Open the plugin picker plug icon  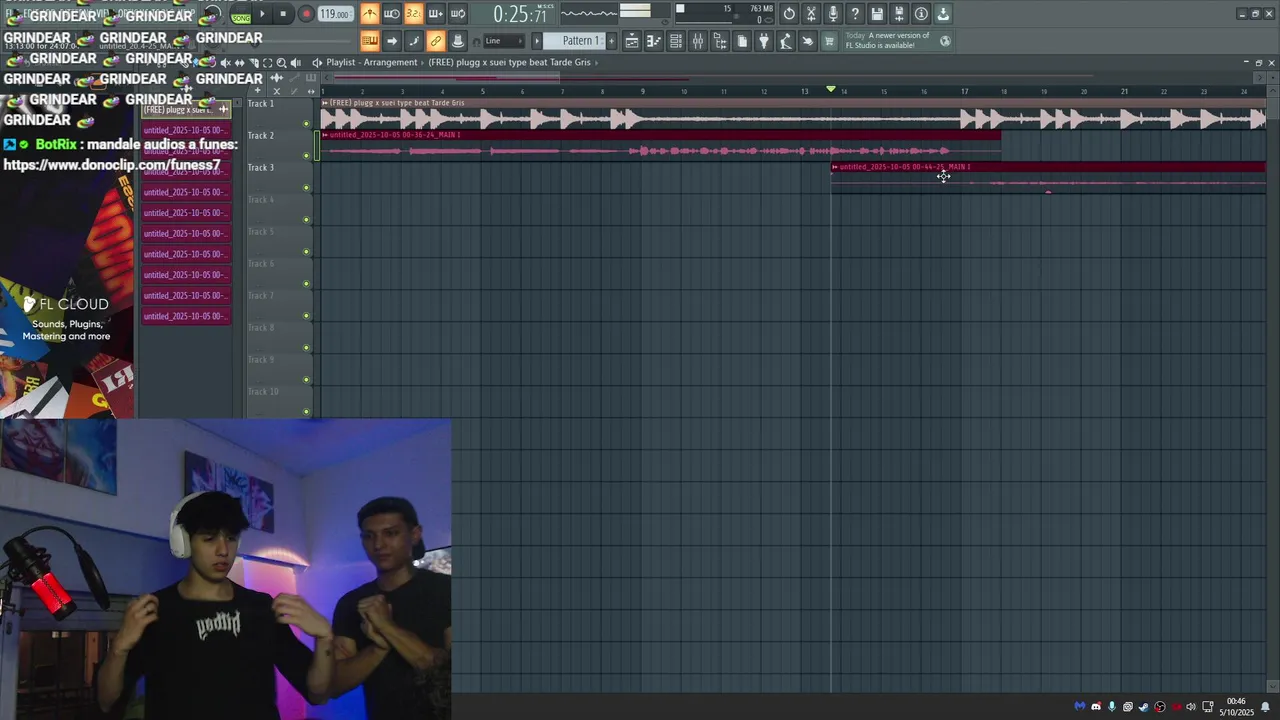tap(764, 41)
